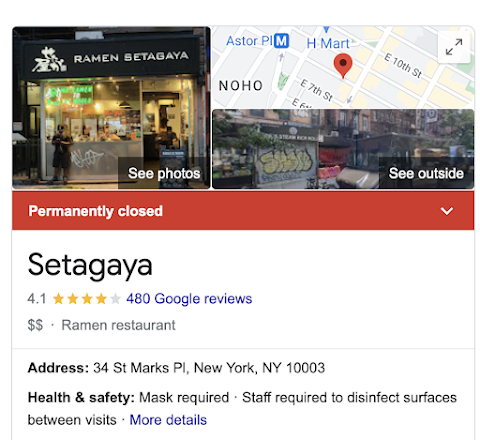
Task: Click the red location pin on map
Action: tap(343, 66)
